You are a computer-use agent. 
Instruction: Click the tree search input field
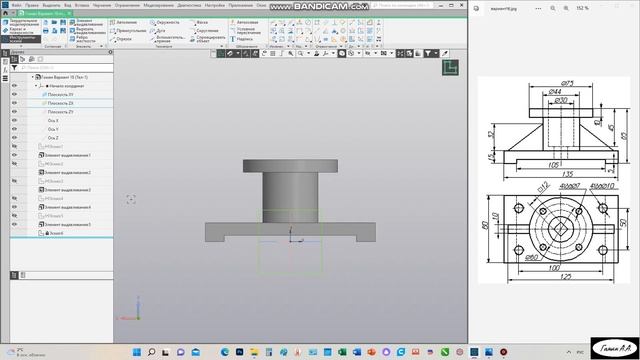coord(66,68)
